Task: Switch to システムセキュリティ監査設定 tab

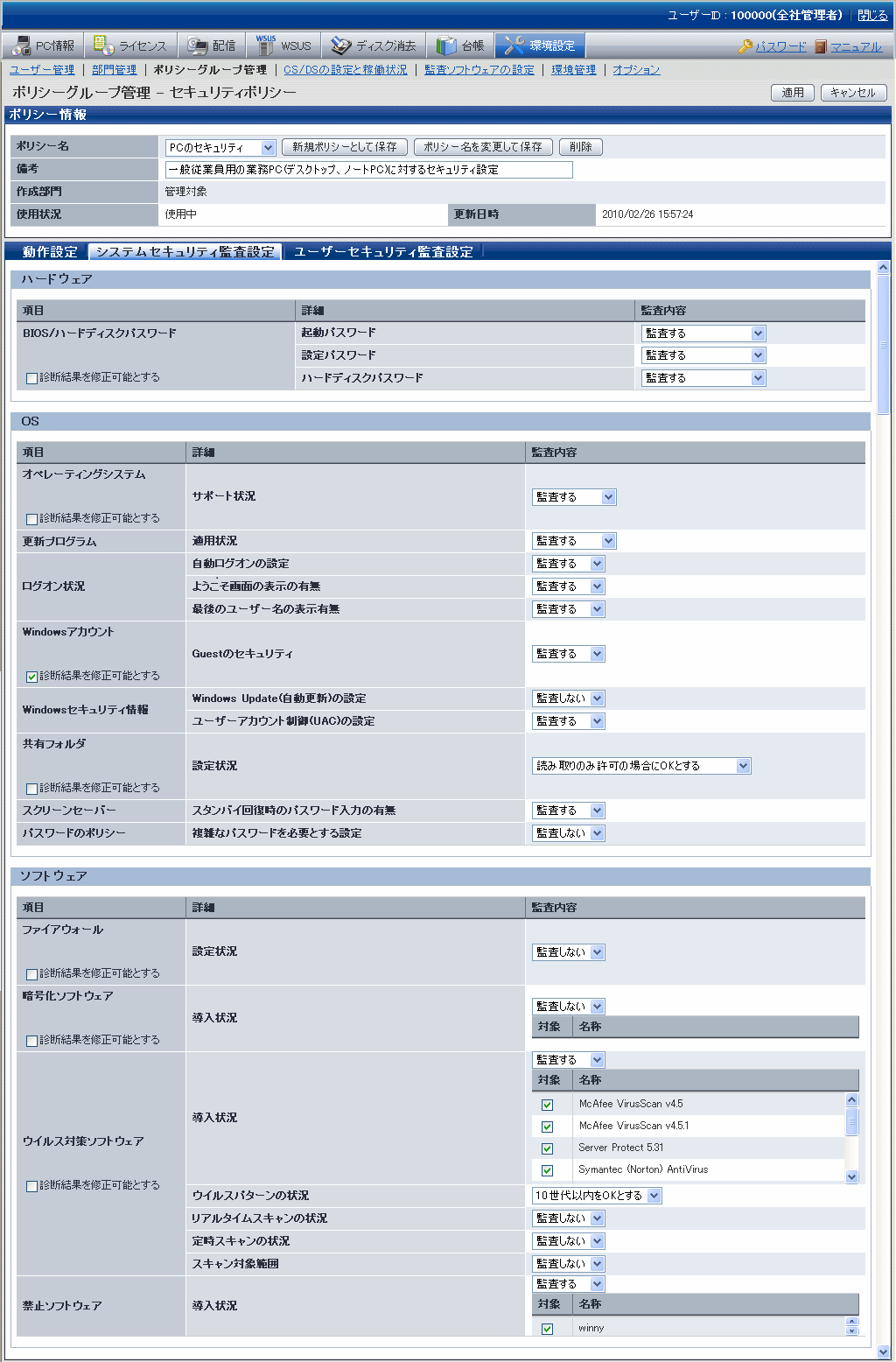Action: (x=185, y=252)
